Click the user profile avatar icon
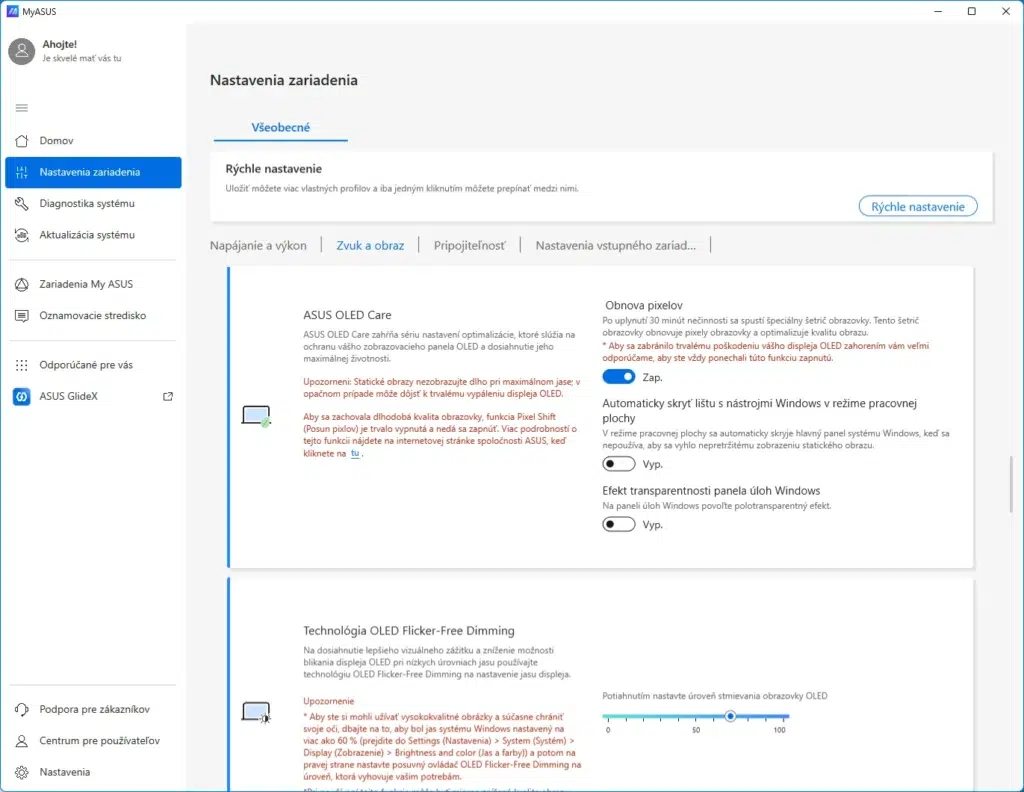 [x=22, y=51]
